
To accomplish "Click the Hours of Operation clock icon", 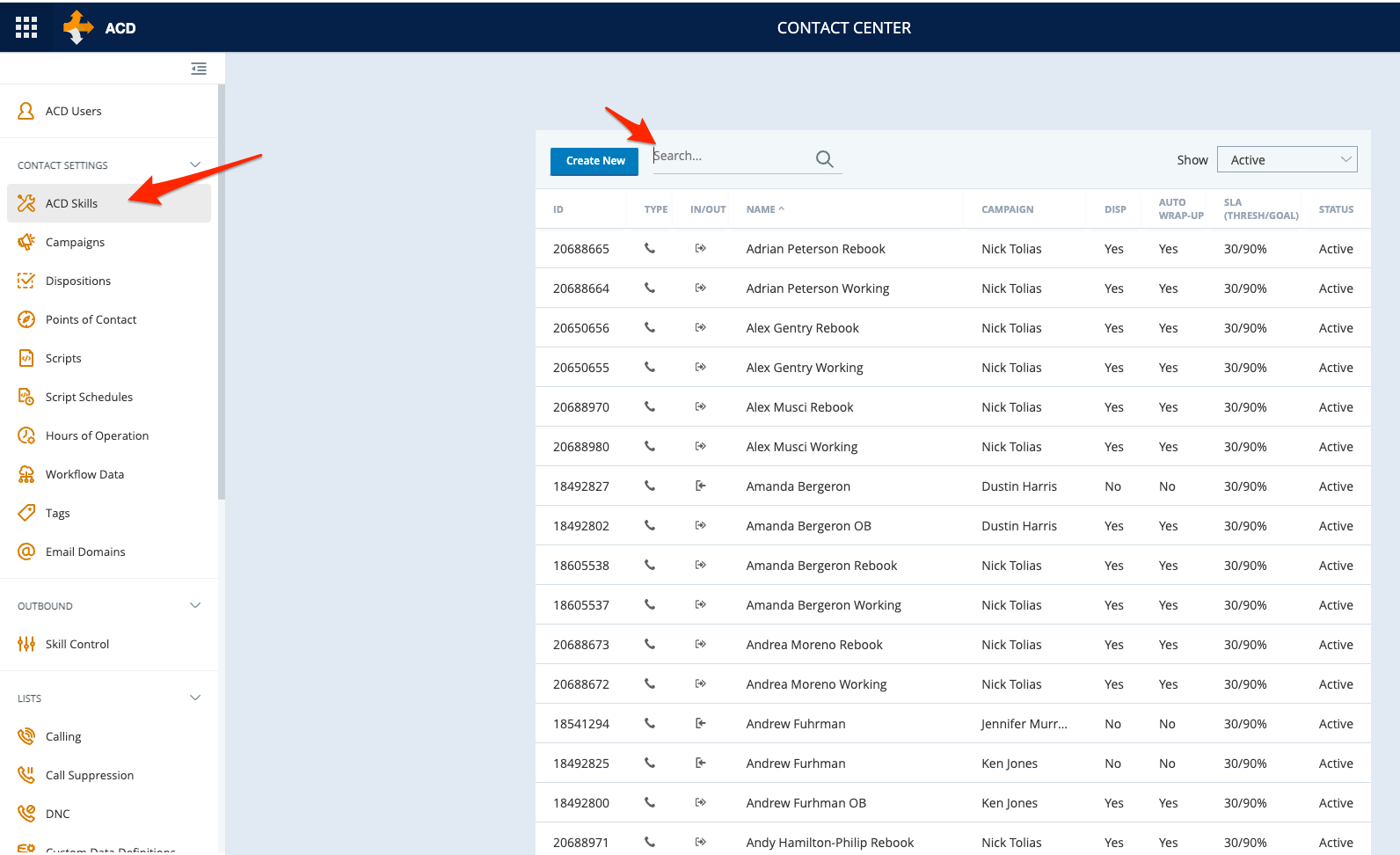I will click(26, 435).
